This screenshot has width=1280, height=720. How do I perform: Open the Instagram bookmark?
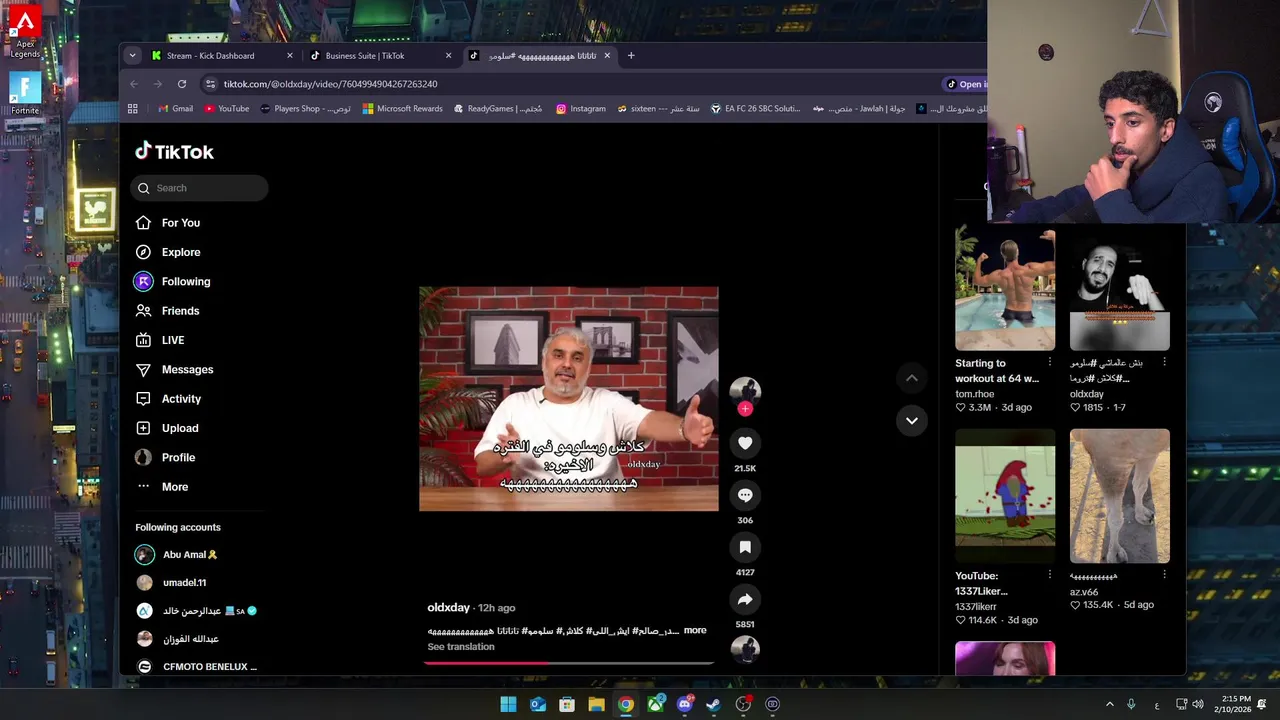581,108
